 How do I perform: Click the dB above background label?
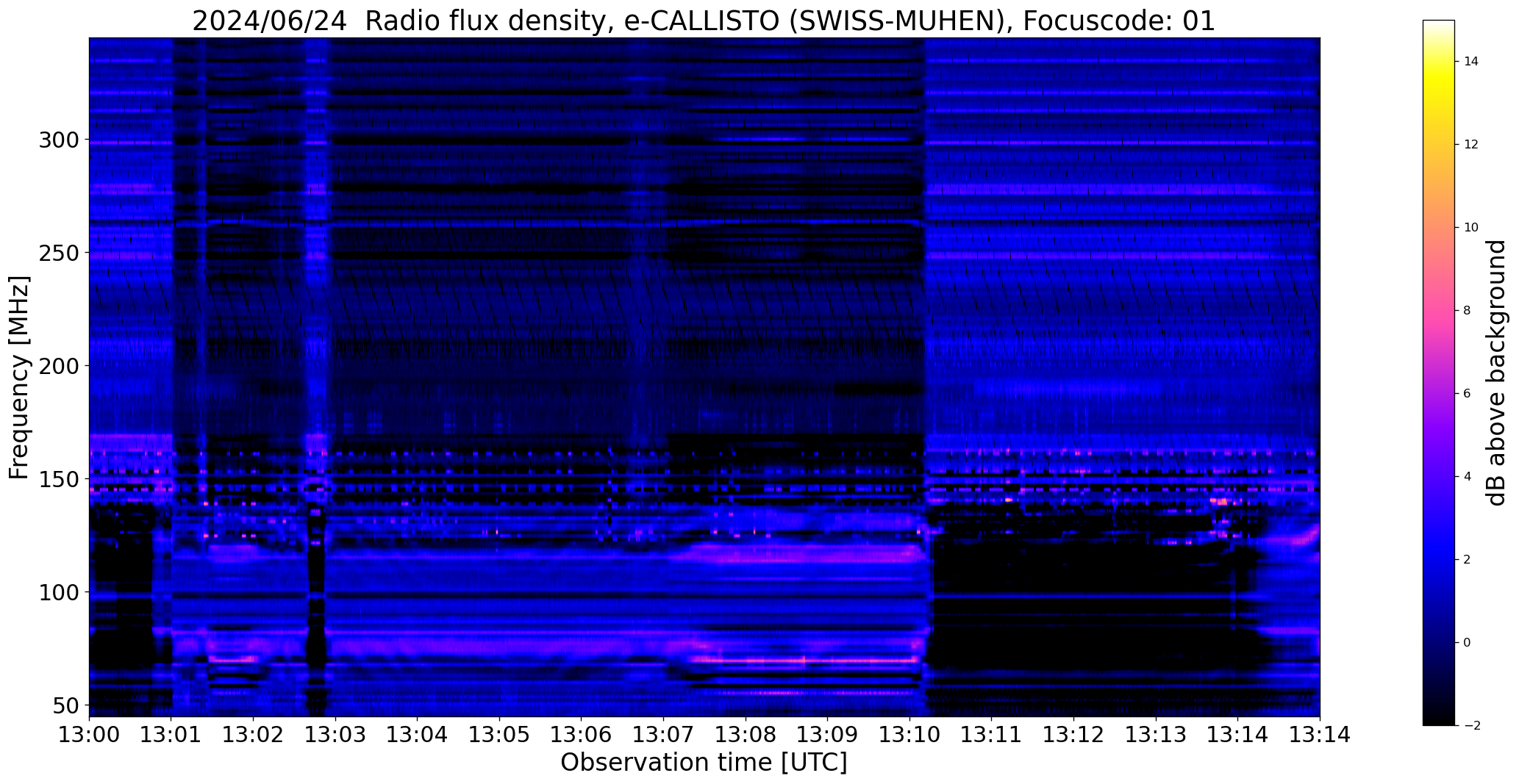coord(1496,373)
